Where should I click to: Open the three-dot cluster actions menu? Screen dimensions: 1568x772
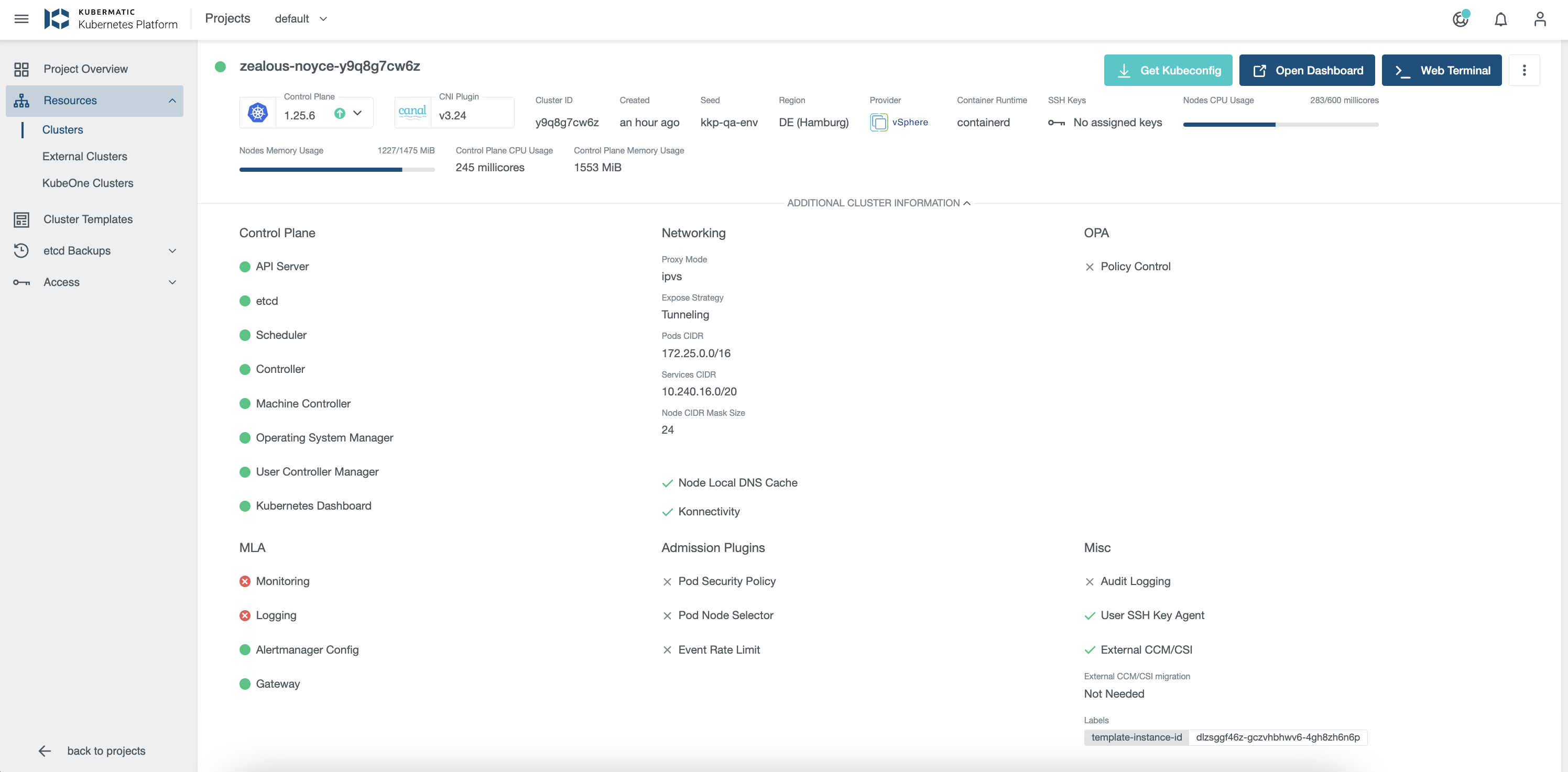(1523, 70)
